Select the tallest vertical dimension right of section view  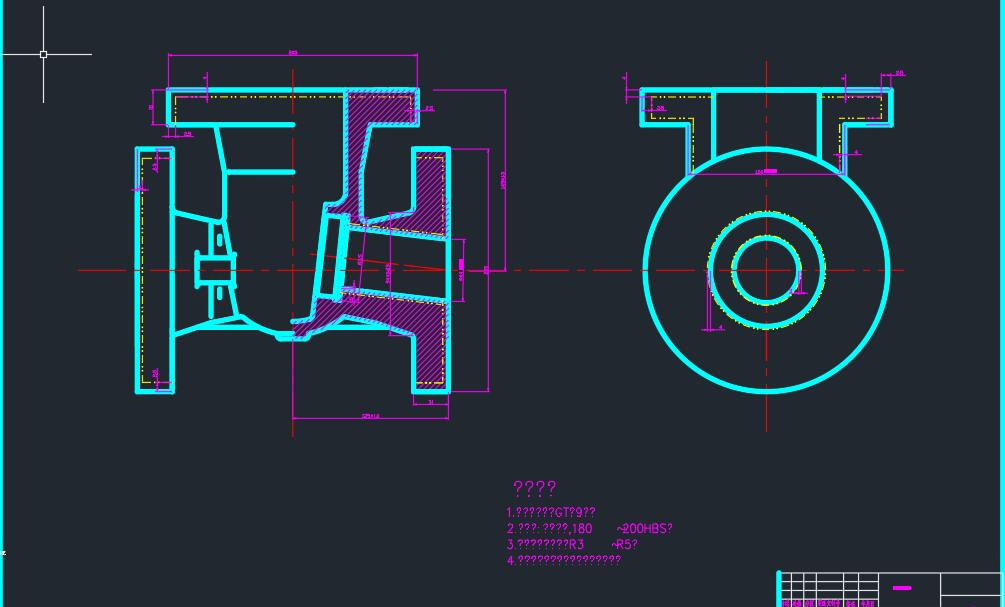point(505,180)
